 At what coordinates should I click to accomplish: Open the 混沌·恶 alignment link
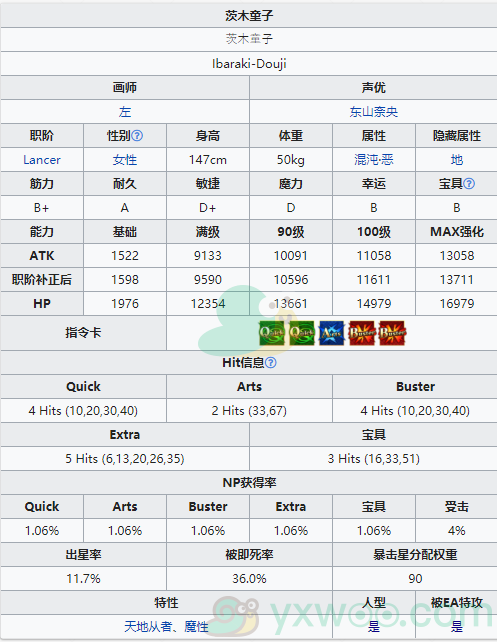(373, 160)
